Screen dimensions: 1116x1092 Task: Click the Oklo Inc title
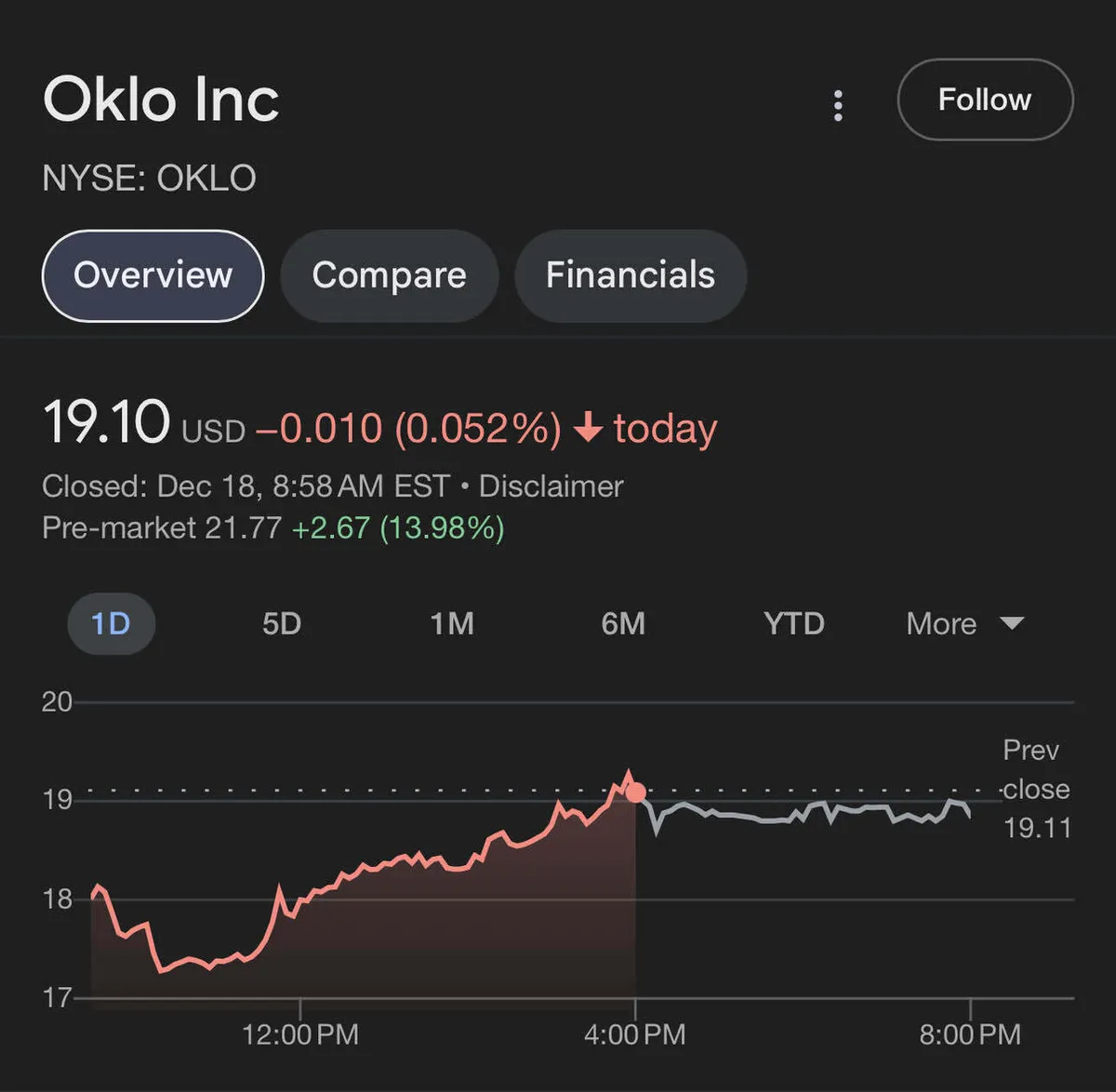[161, 100]
